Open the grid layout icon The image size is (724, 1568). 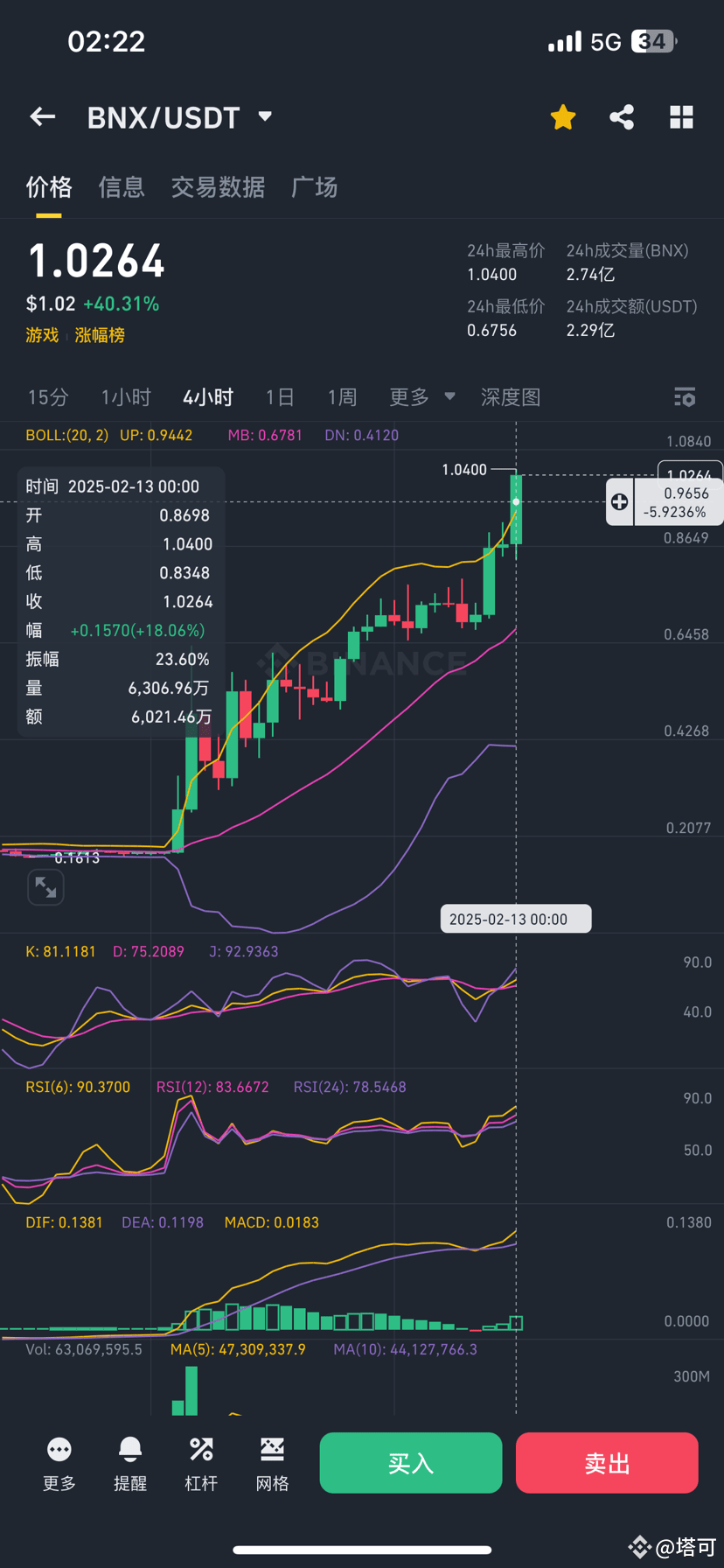click(681, 116)
